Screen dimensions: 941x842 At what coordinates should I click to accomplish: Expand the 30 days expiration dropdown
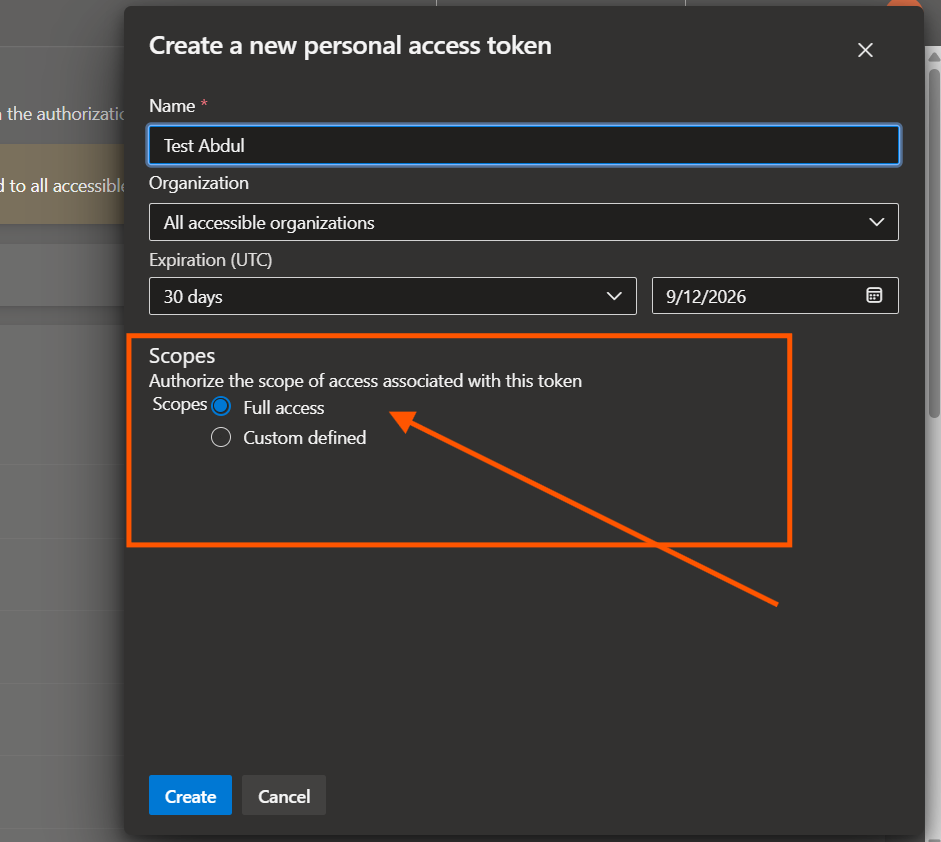click(x=392, y=296)
